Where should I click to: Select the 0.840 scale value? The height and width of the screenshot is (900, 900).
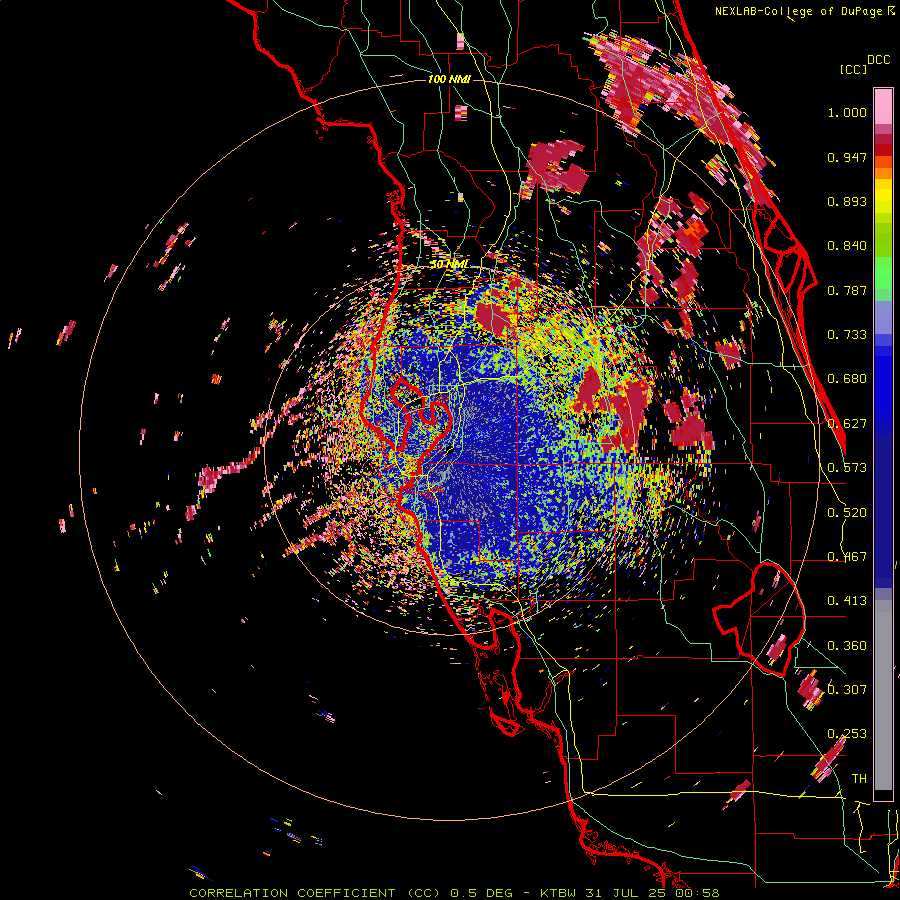(x=847, y=246)
